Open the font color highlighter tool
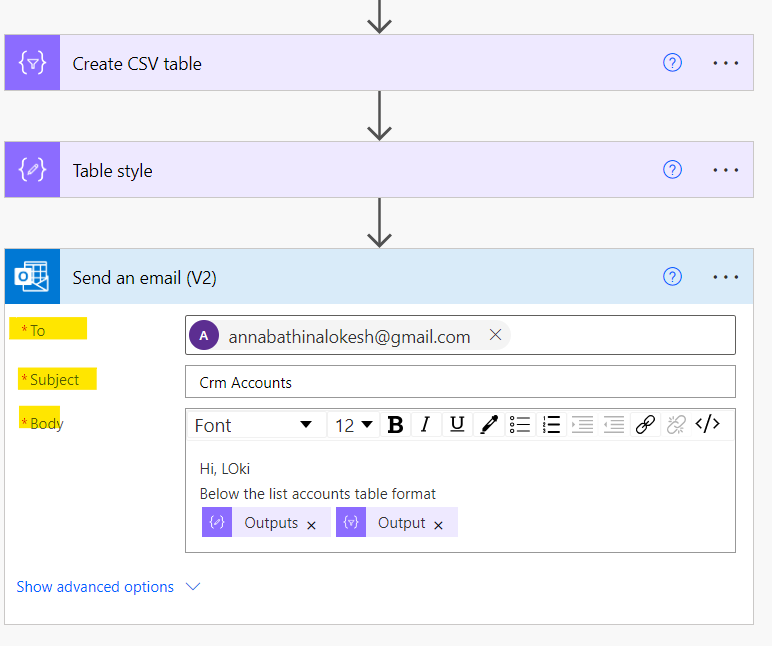 tap(488, 424)
